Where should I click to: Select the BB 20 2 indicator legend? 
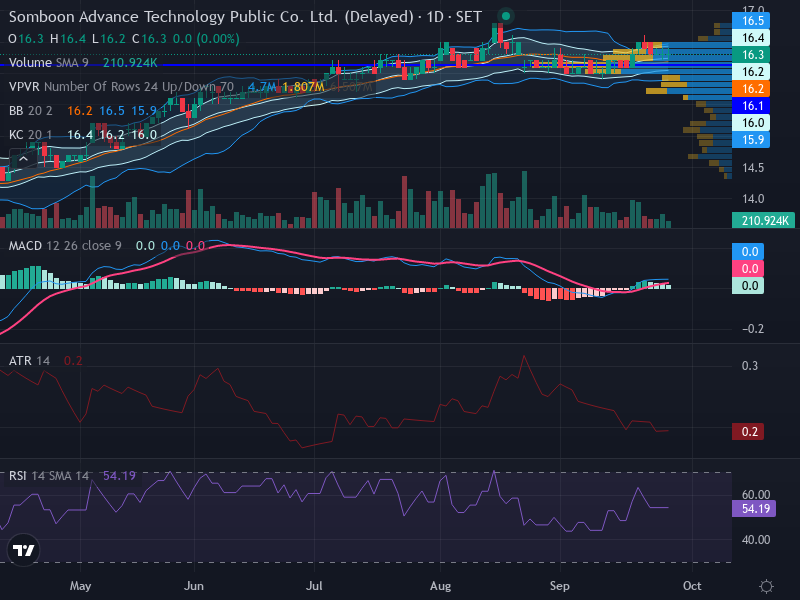83,111
